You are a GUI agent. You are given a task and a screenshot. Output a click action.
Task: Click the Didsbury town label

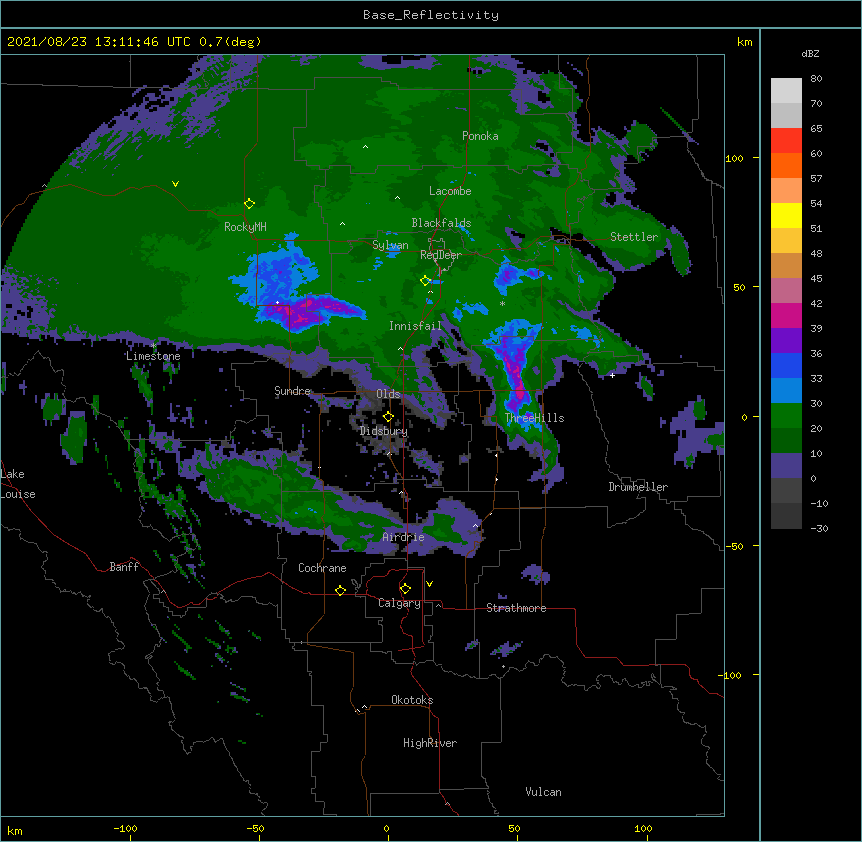[x=383, y=431]
